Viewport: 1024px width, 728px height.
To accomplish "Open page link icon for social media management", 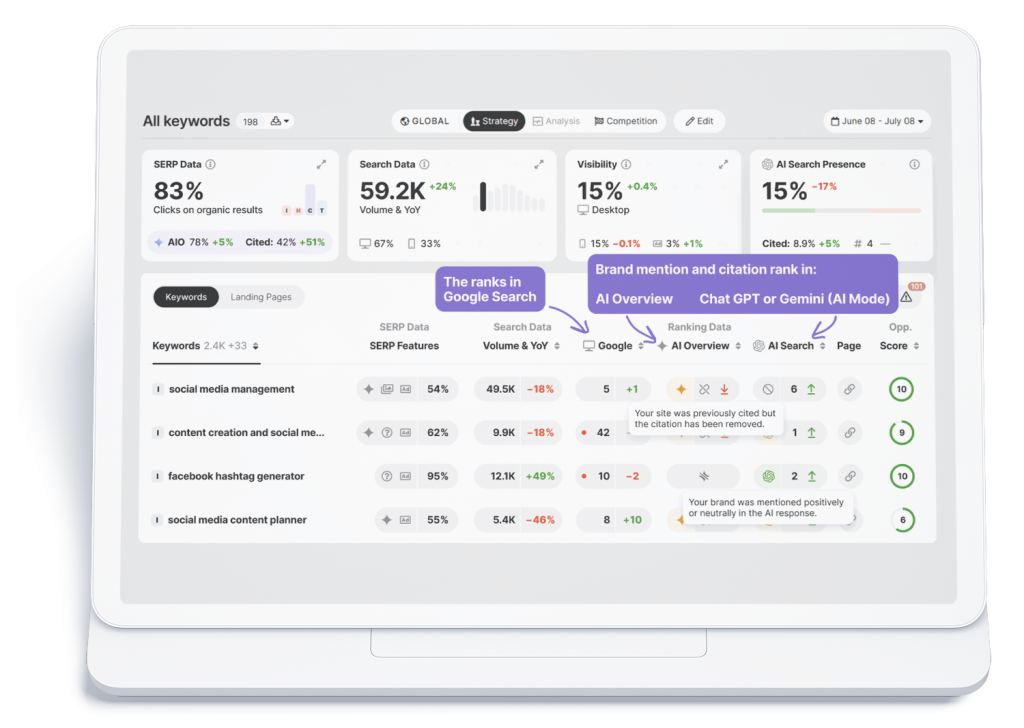I will (x=849, y=390).
